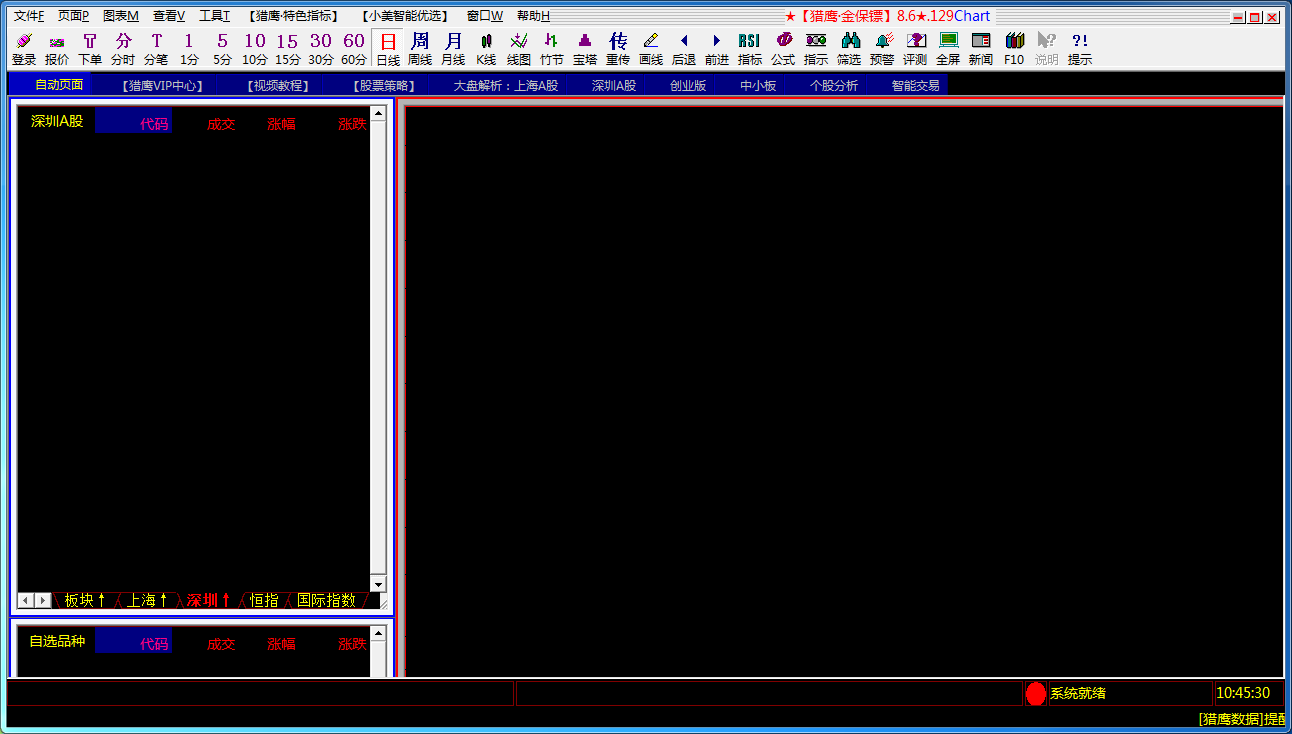
Task: Sort 深圳A股 list by 张幅 header
Action: click(x=281, y=124)
